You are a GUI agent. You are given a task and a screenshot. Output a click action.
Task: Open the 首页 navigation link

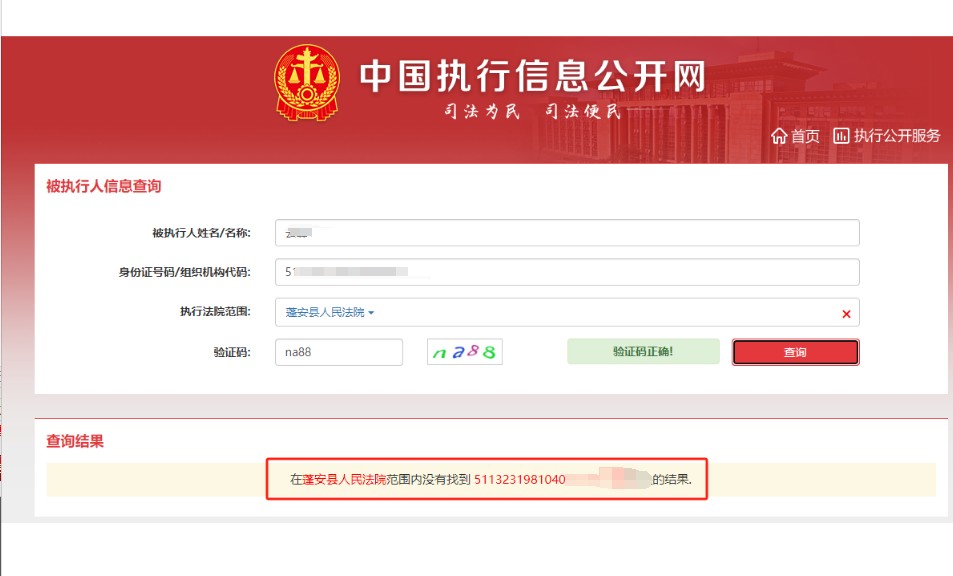tap(805, 136)
